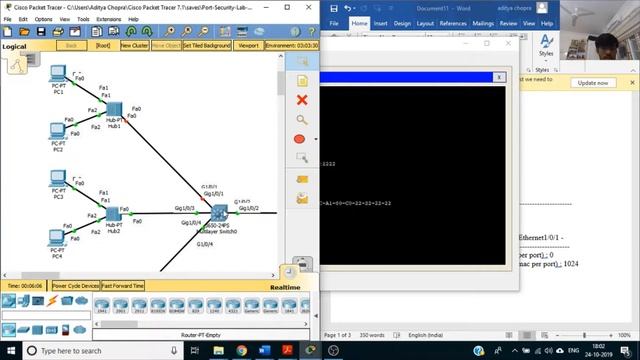Choose the Connections lightning bolt category
Image resolution: width=640 pixels, height=360 pixels.
(52, 301)
